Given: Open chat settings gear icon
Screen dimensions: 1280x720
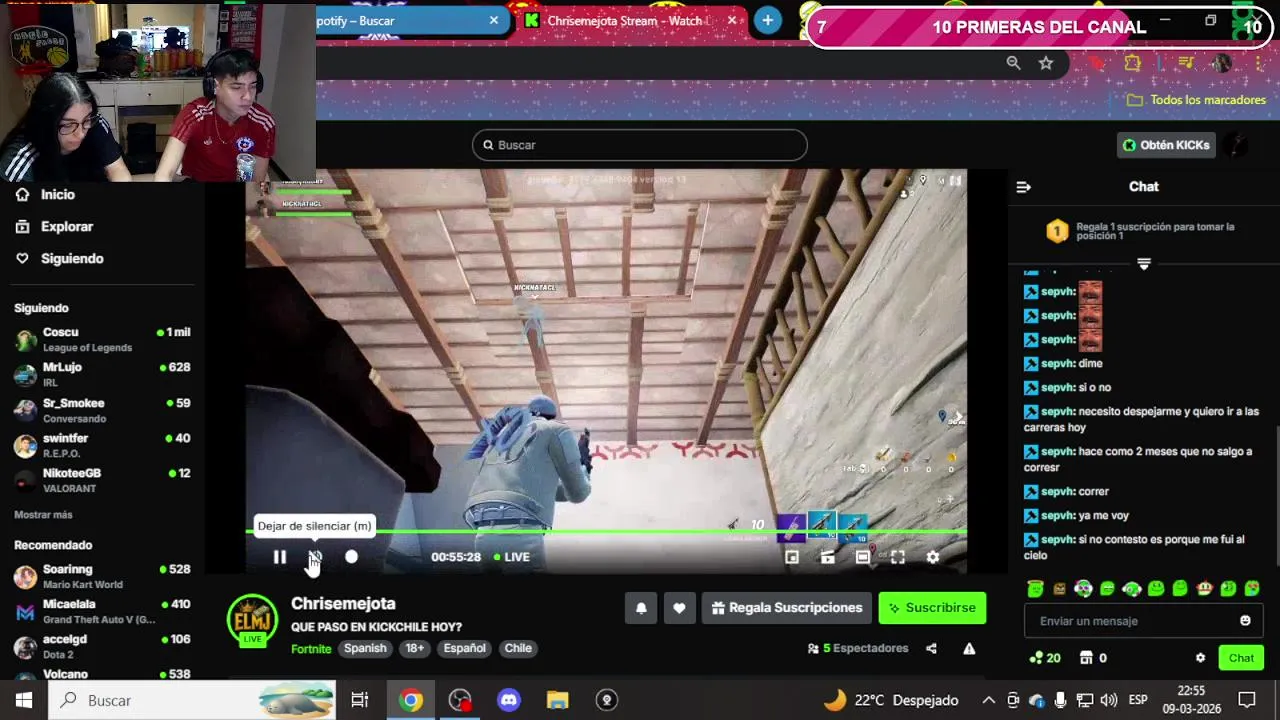Looking at the screenshot, I should click(x=1200, y=658).
